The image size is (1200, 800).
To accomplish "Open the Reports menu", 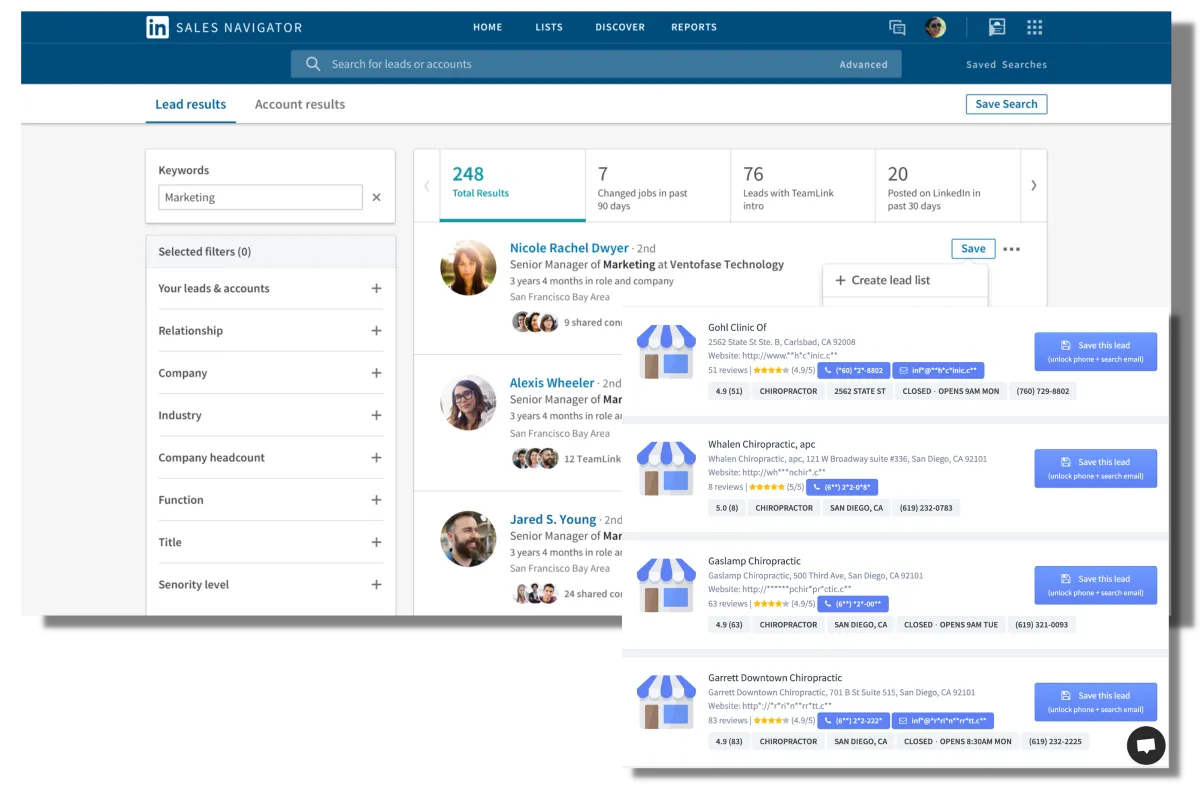I will (694, 28).
